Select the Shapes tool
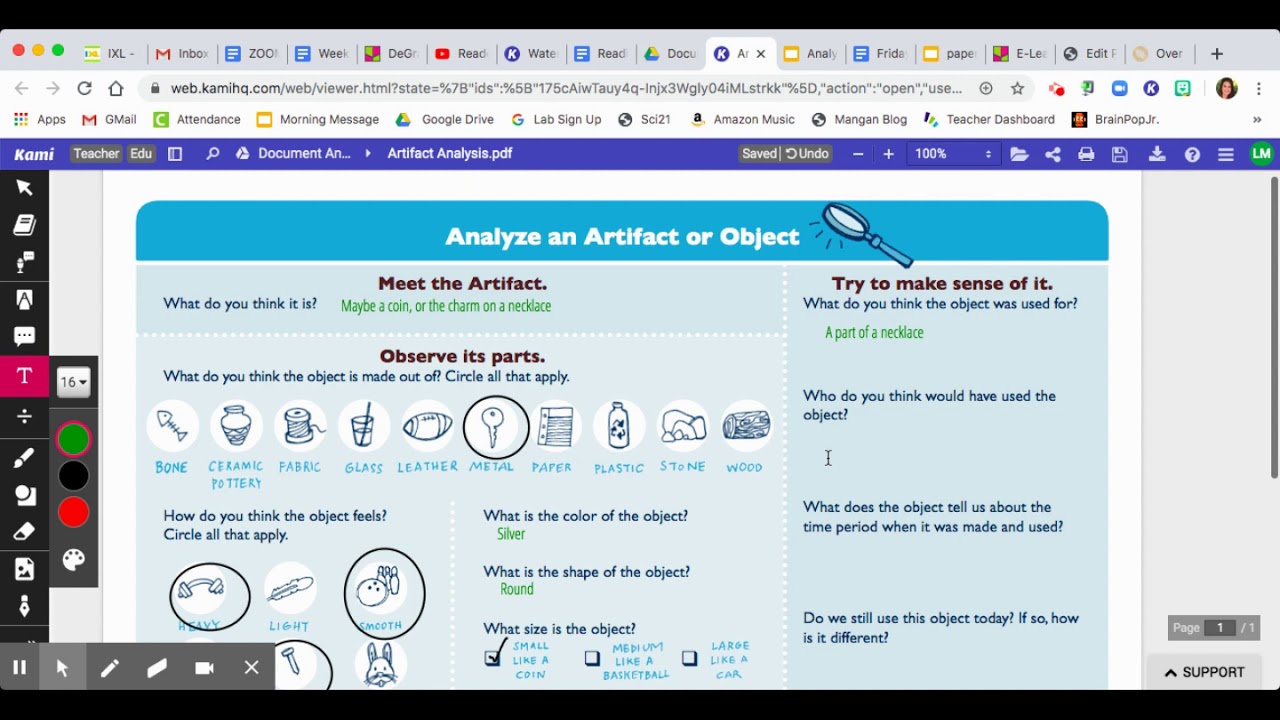 [24, 495]
